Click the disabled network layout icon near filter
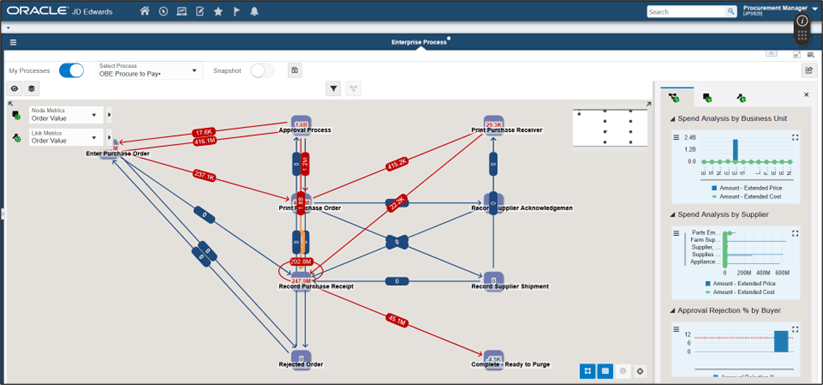The image size is (823, 385). (354, 89)
